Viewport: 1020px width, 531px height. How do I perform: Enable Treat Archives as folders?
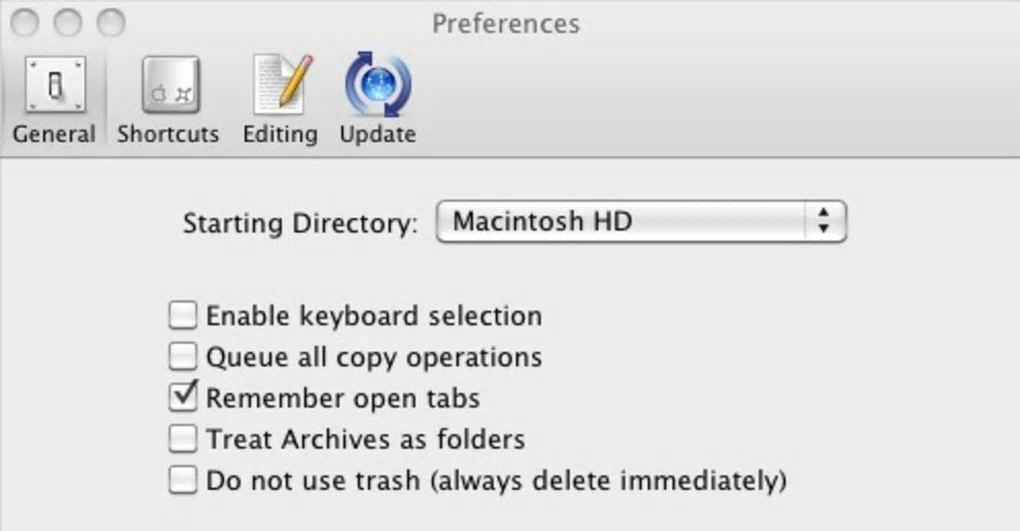(x=182, y=438)
